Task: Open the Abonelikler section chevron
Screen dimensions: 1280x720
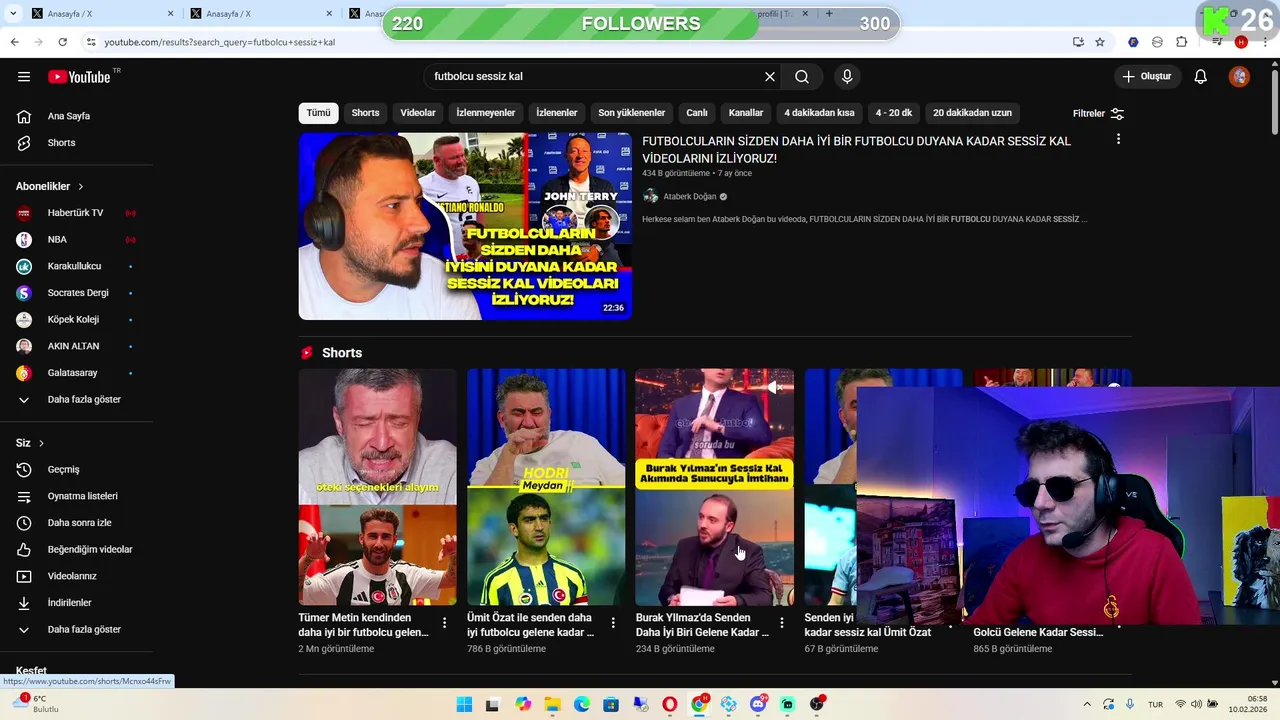Action: [81, 187]
